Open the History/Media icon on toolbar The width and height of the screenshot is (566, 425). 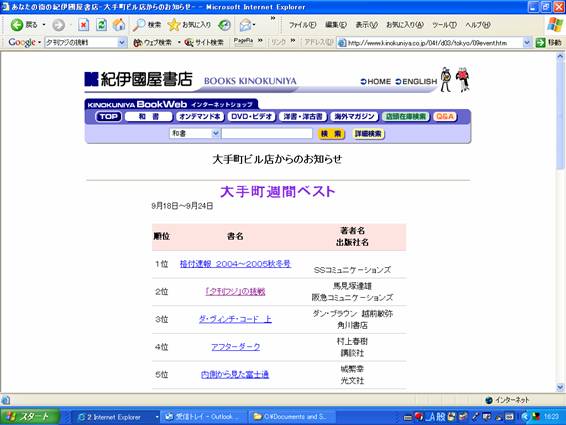[x=225, y=25]
